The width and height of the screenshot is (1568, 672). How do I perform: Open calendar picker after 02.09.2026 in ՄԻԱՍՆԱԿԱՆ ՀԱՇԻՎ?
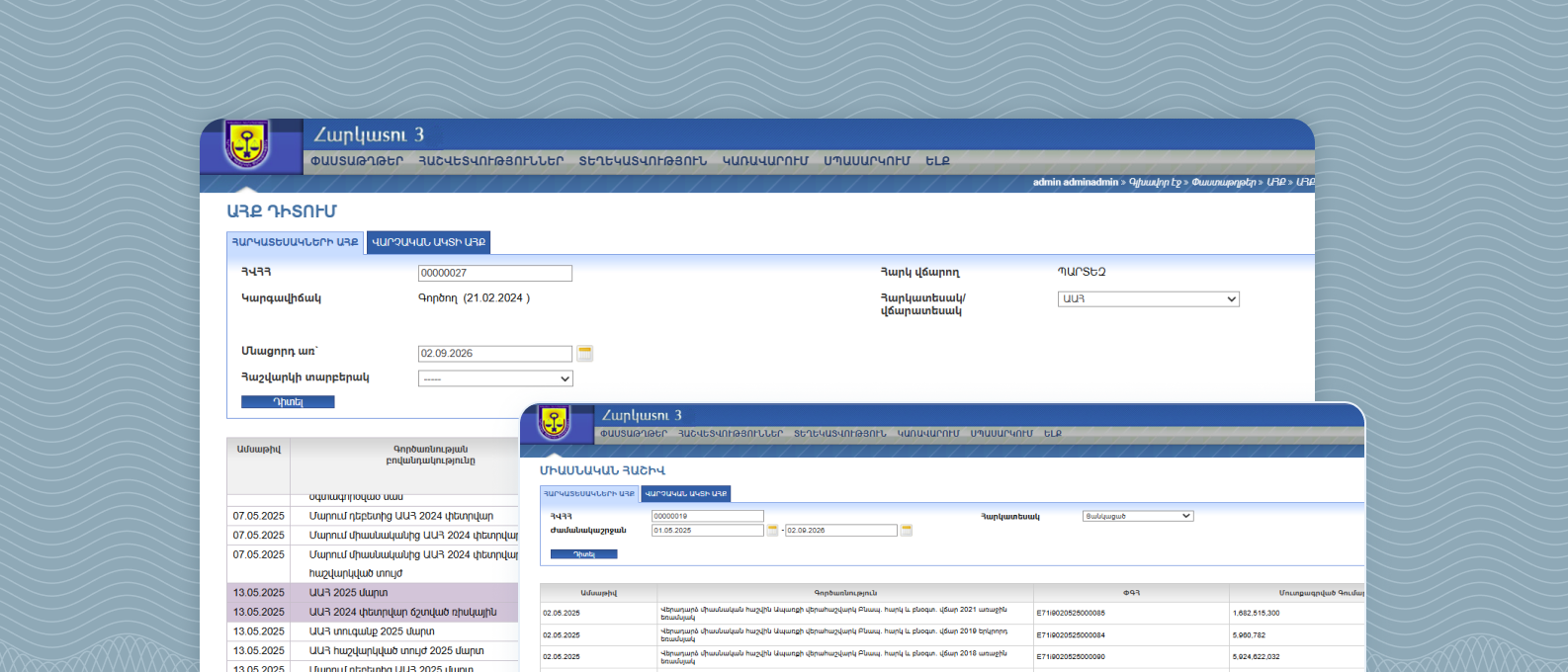(907, 531)
